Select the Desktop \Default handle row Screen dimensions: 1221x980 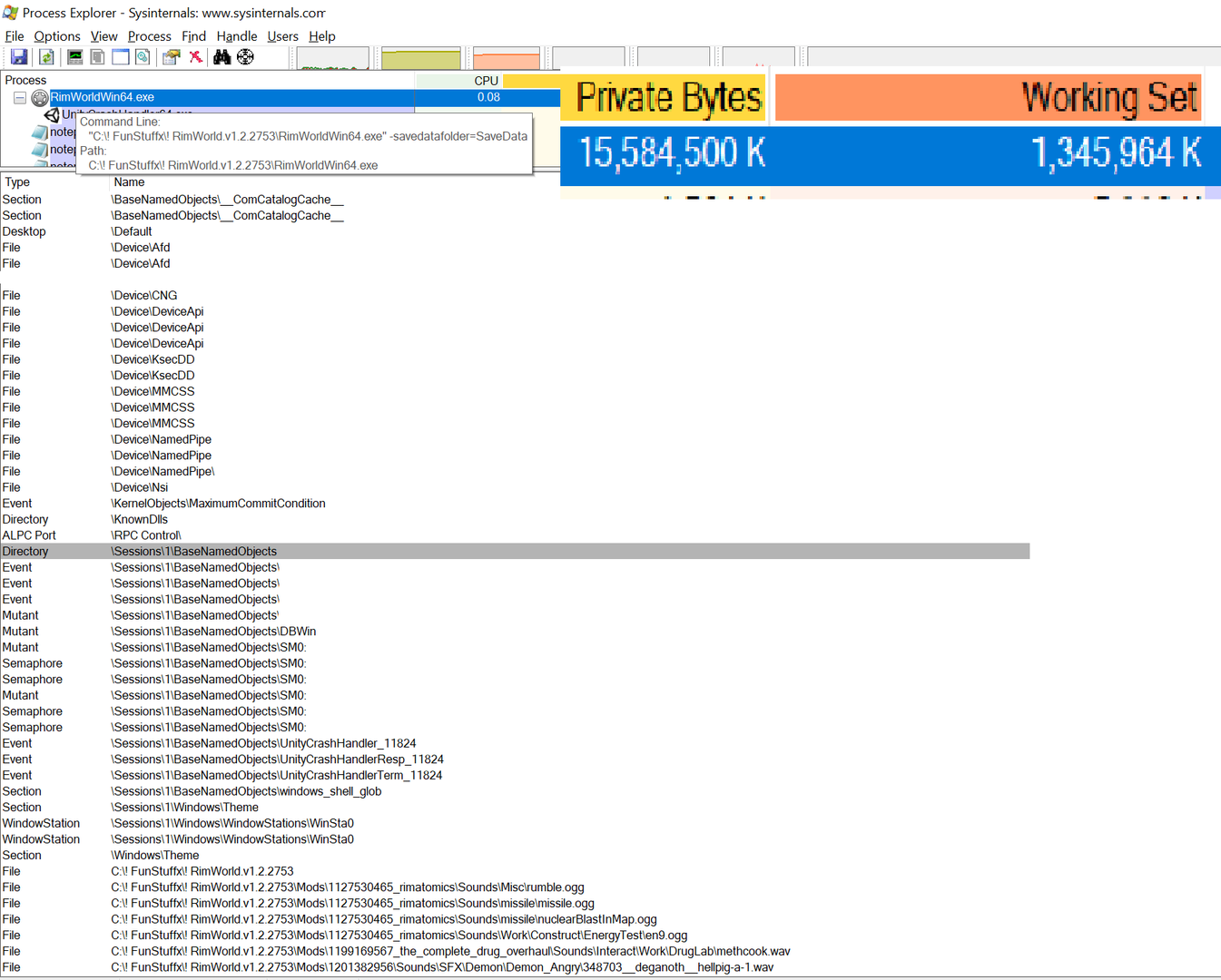pos(515,231)
